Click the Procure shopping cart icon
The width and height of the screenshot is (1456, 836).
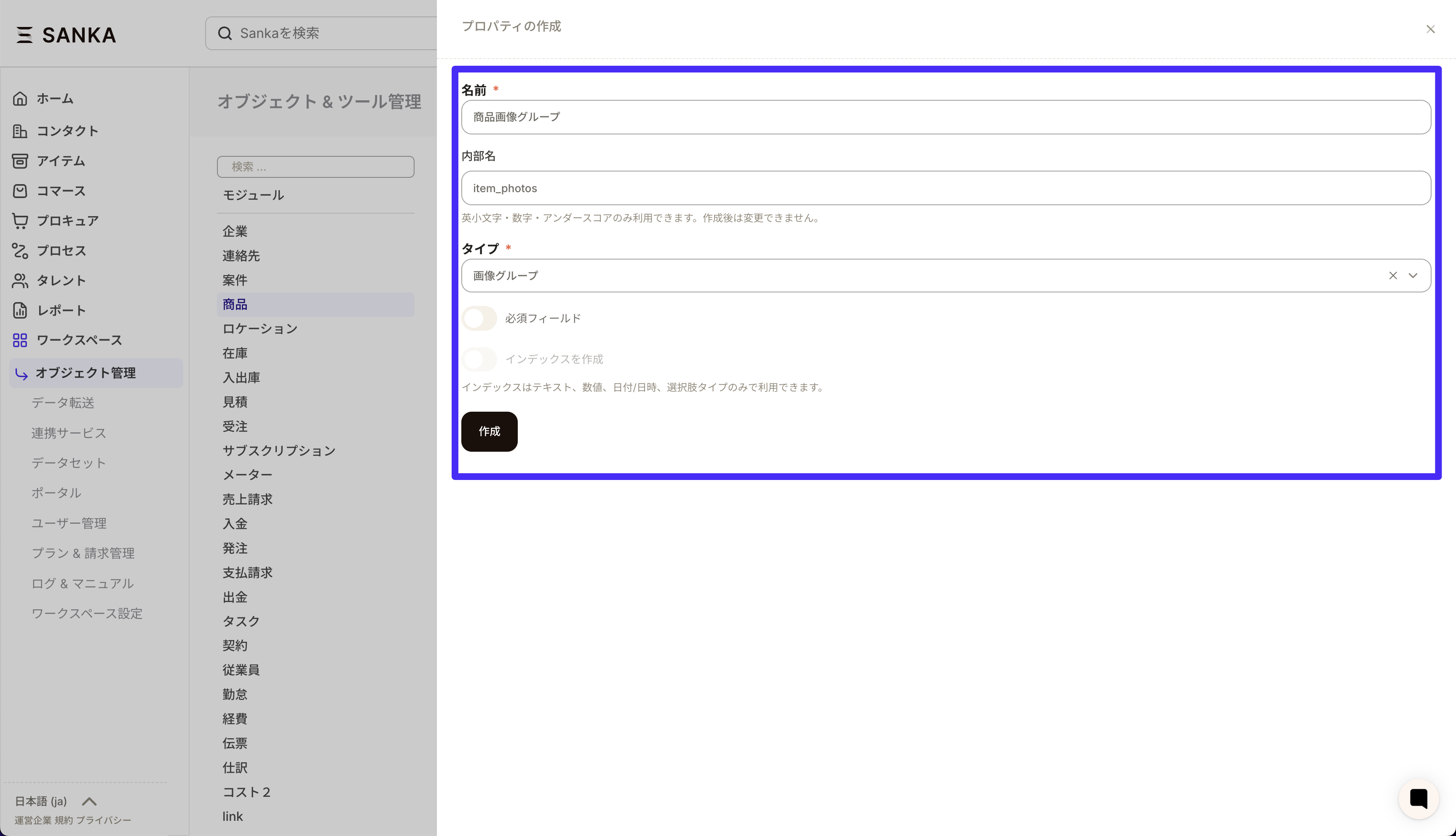coord(20,220)
